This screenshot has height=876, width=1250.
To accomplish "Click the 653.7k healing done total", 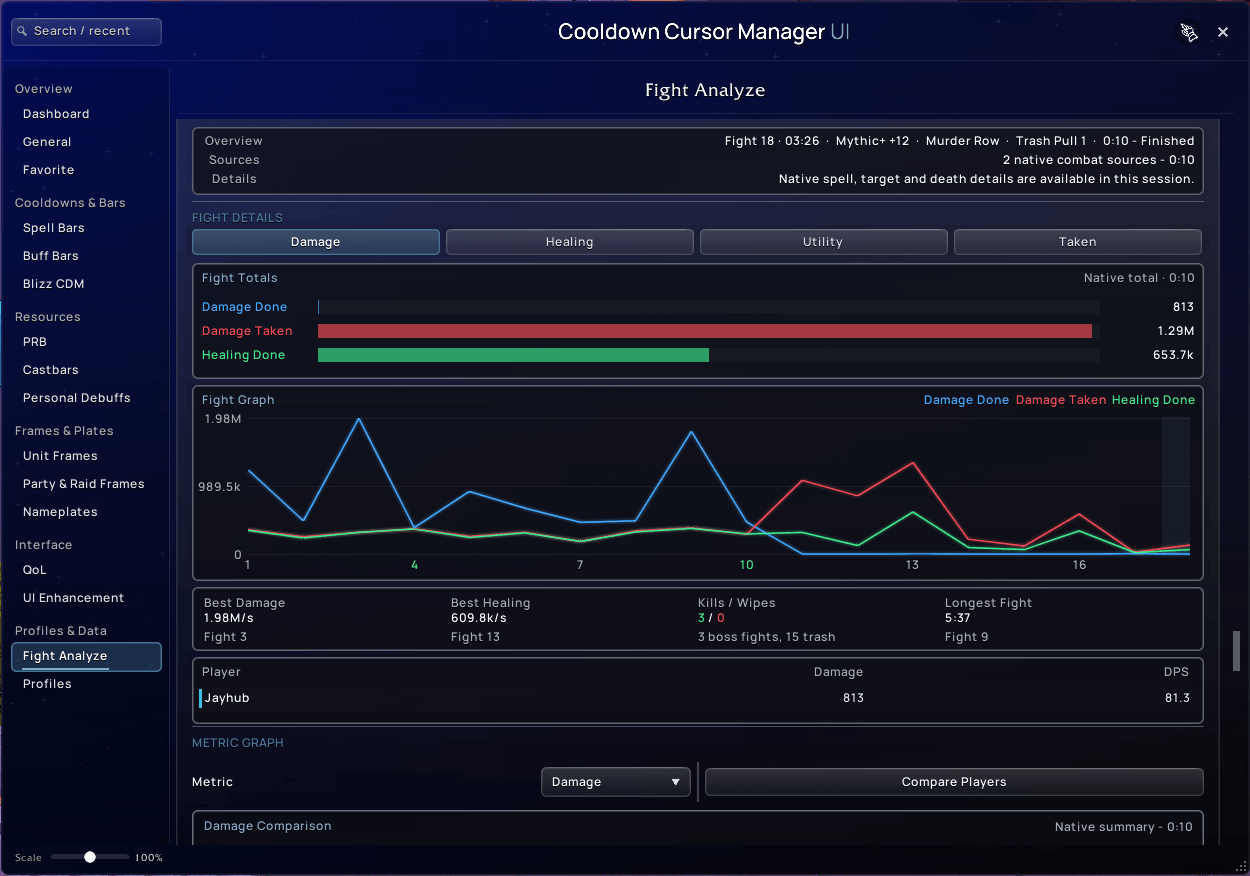I will click(x=1174, y=355).
